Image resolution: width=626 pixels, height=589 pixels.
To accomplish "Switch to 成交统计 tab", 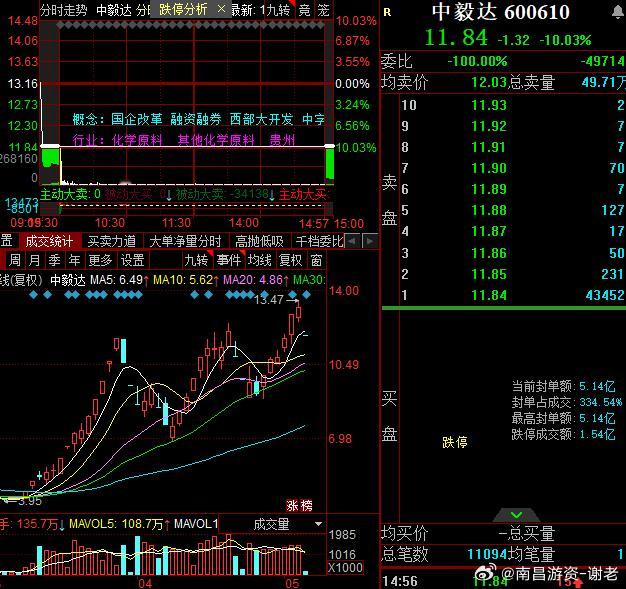I will pos(49,241).
